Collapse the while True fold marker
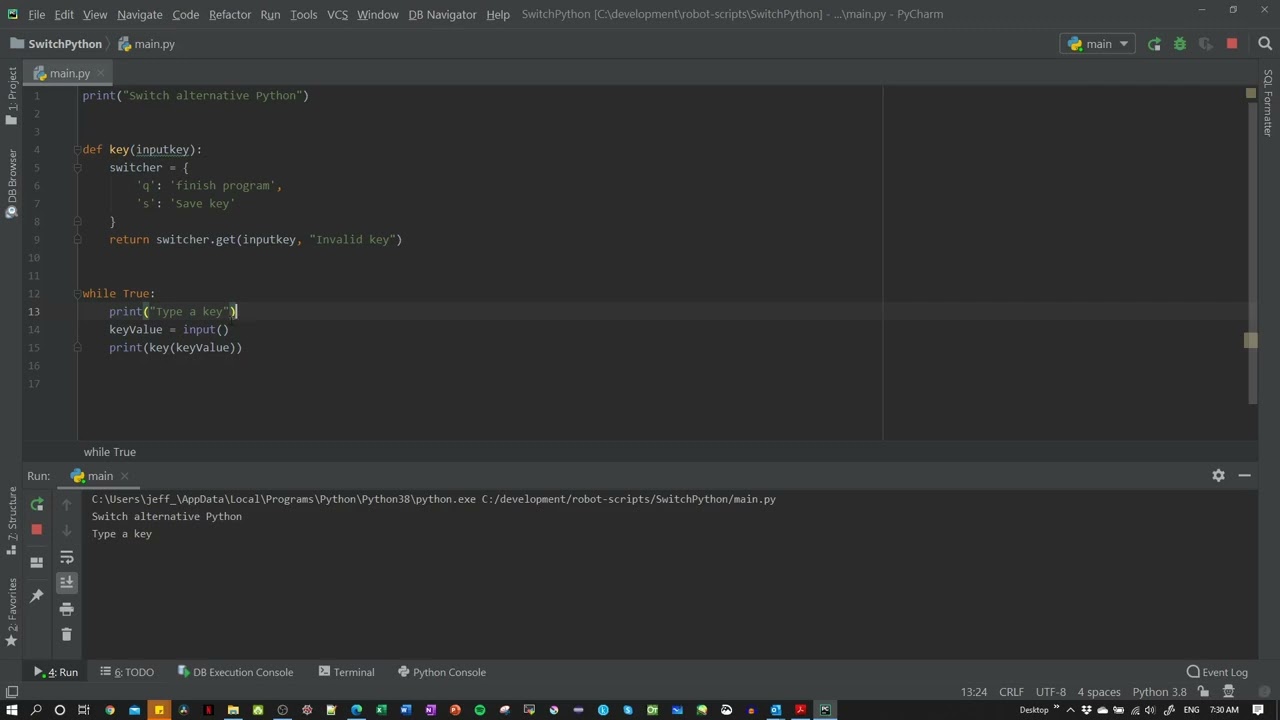This screenshot has height=720, width=1280. click(x=77, y=294)
